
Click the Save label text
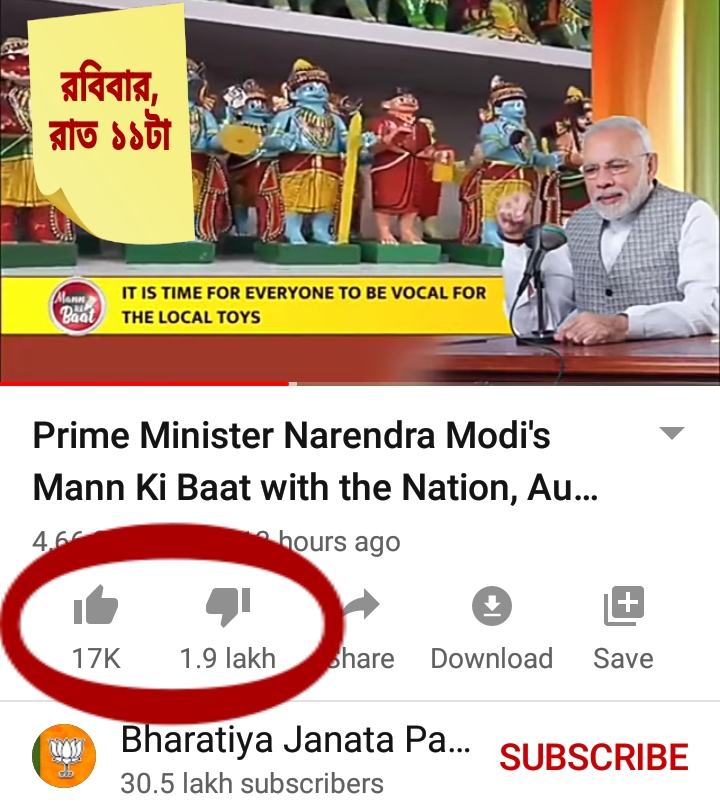pyautogui.click(x=624, y=658)
